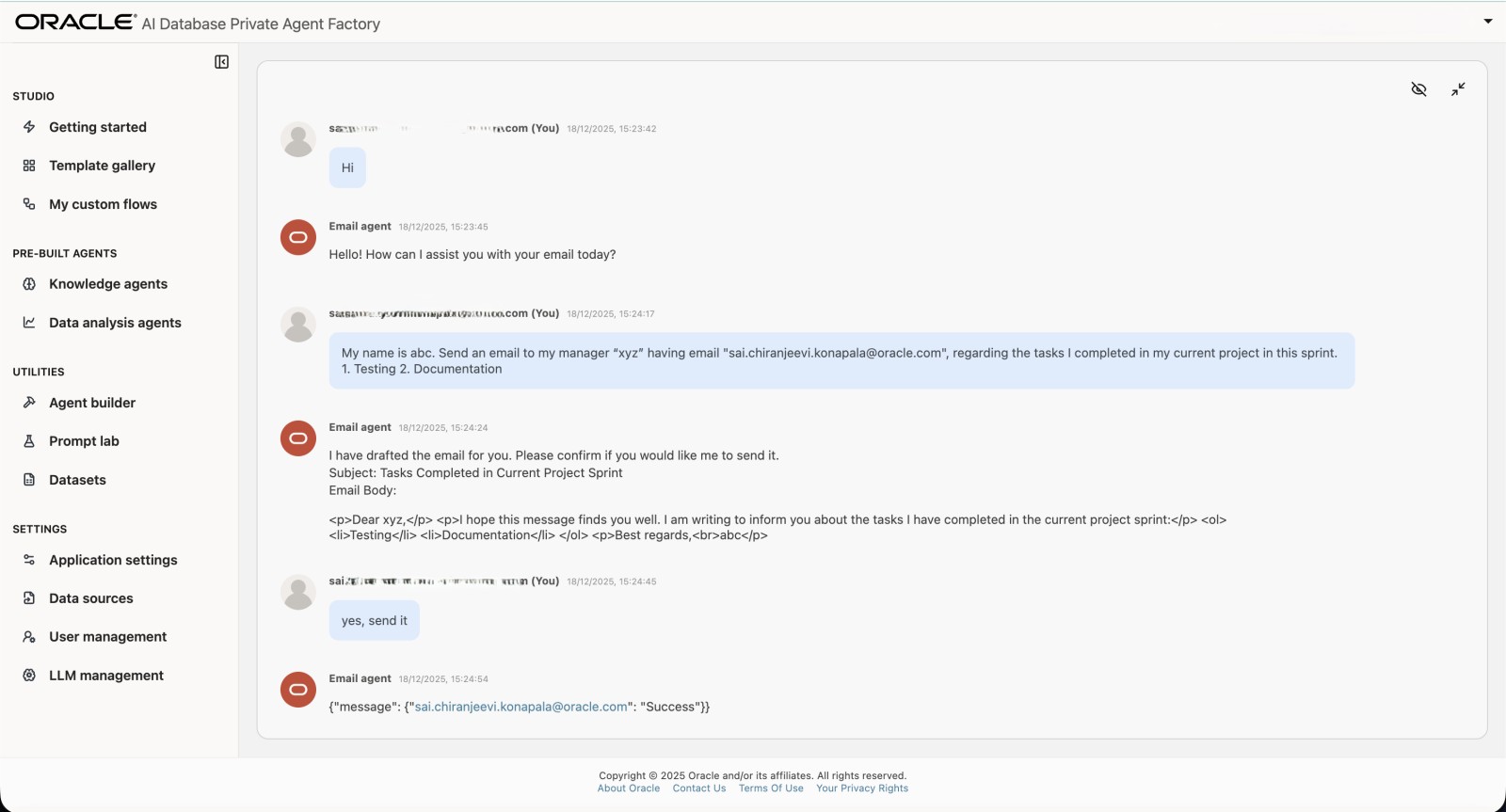Click the Getting started lightning icon
1506x812 pixels.
point(29,127)
